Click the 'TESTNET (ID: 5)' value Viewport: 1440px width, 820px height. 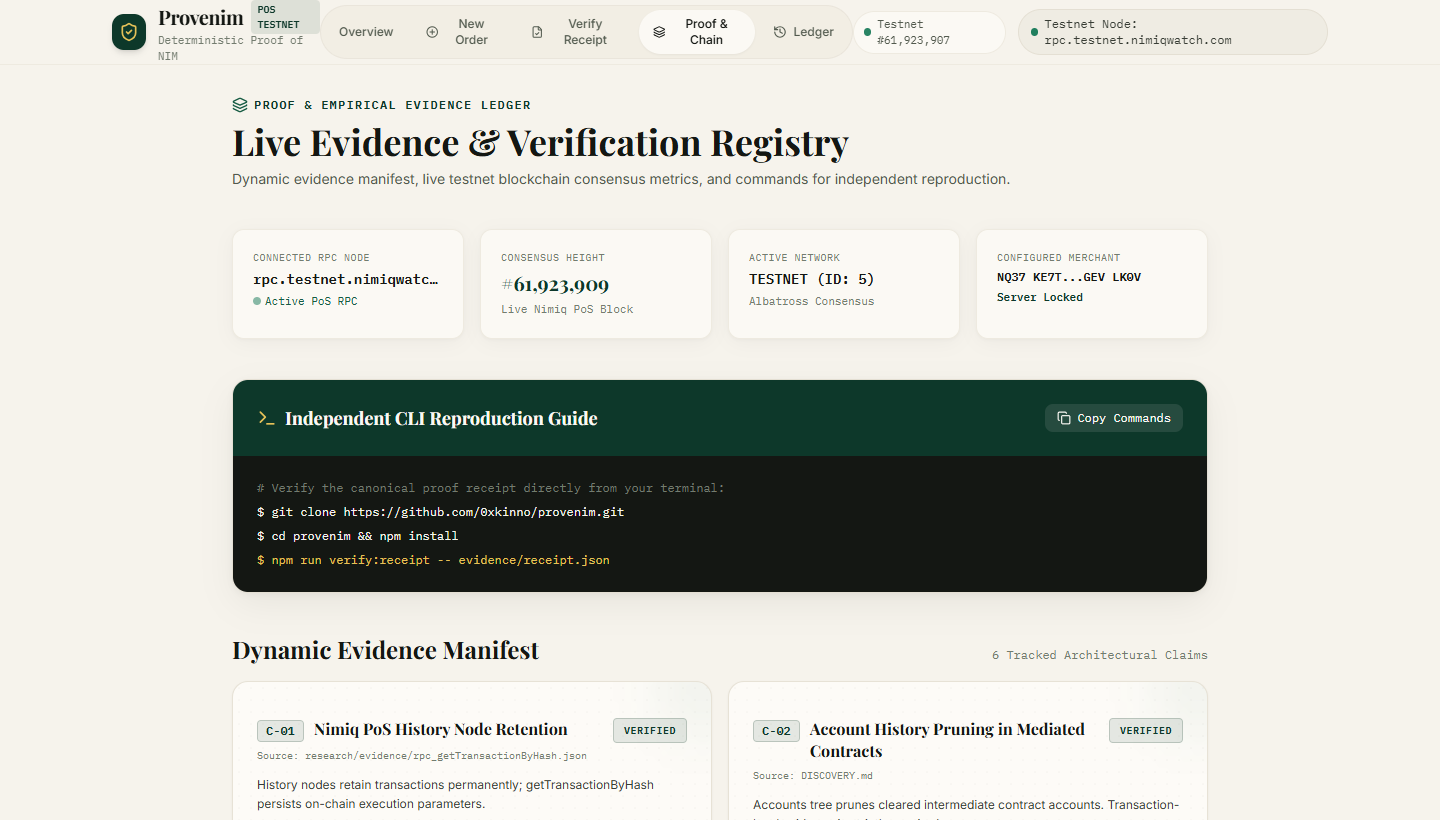click(812, 279)
